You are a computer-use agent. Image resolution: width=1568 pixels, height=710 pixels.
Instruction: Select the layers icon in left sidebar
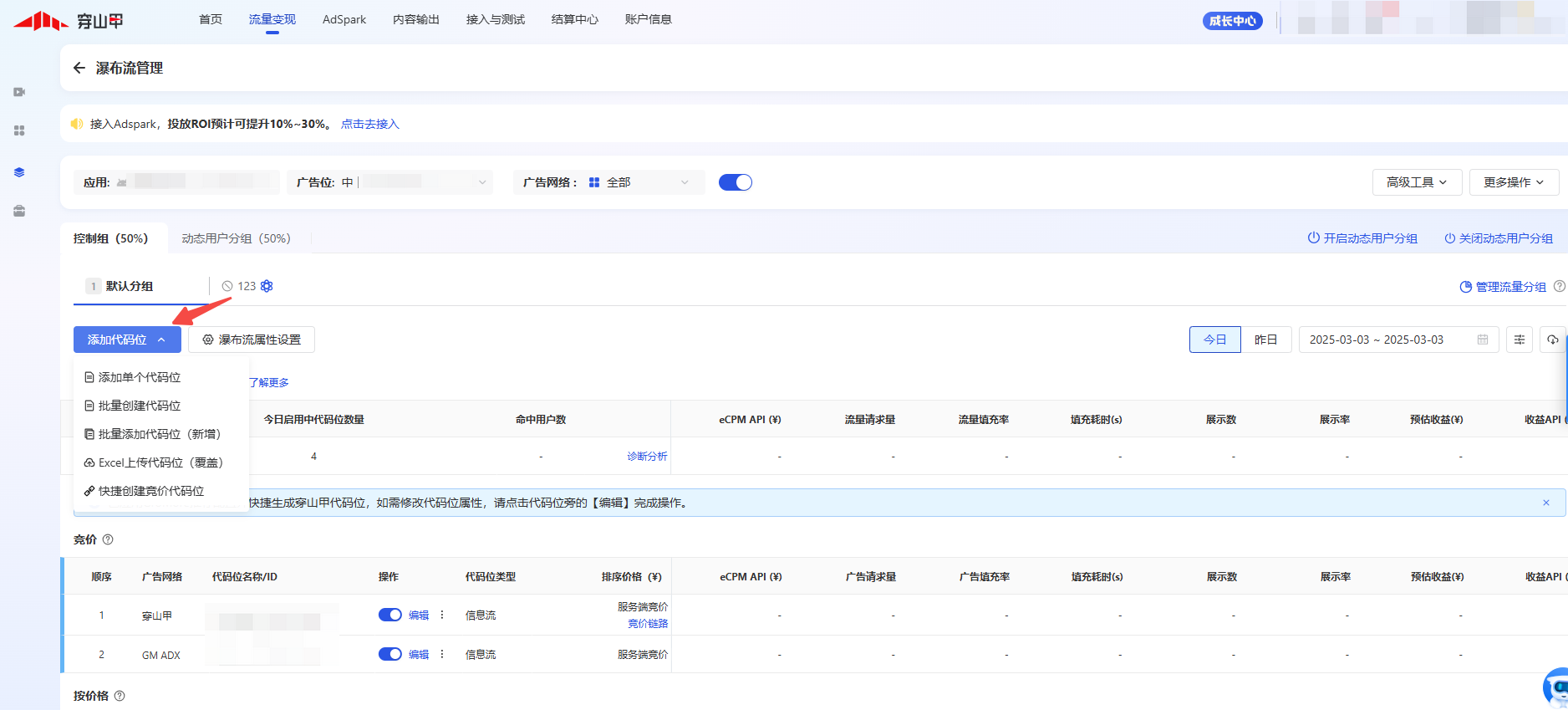click(19, 172)
